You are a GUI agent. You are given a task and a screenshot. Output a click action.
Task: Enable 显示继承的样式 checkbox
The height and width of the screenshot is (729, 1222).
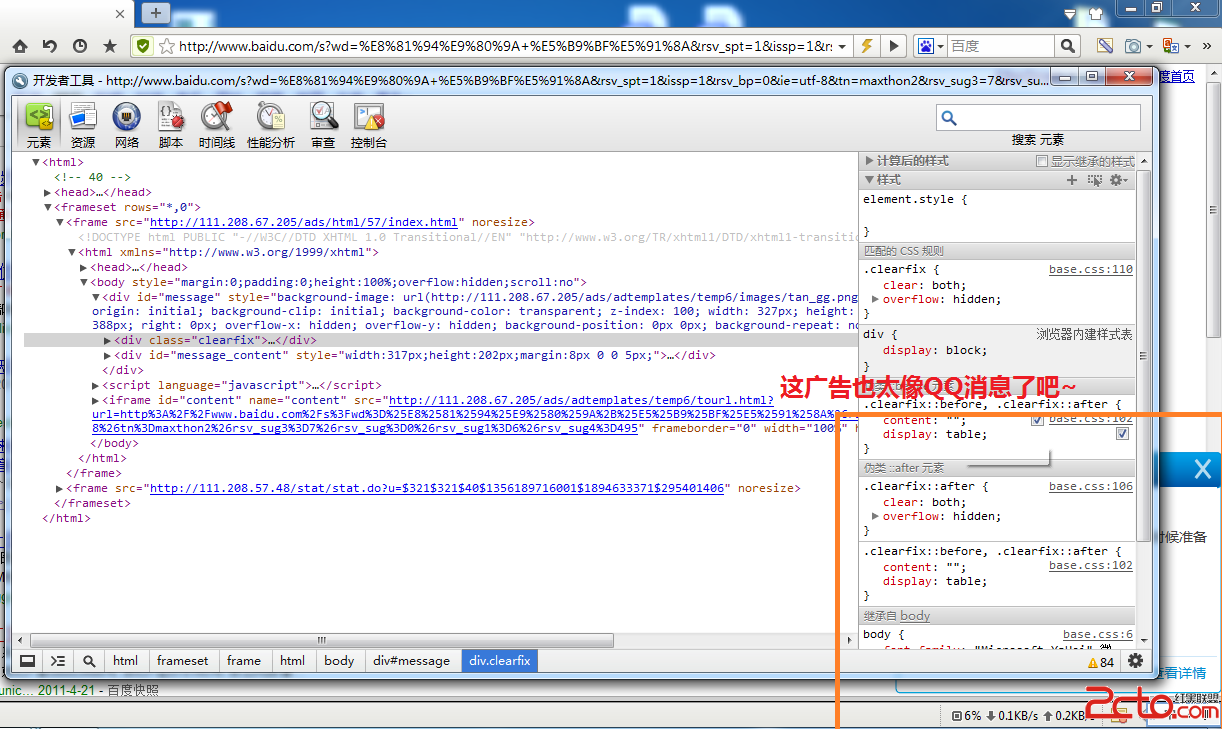coord(1042,161)
